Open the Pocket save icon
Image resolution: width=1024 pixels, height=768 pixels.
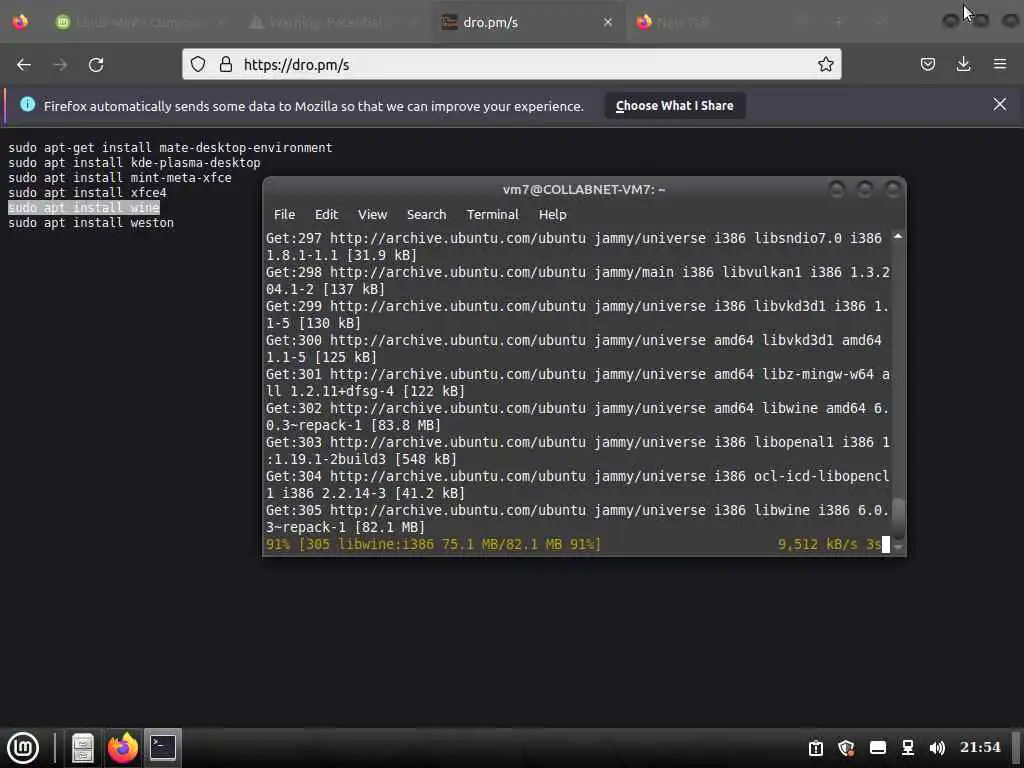pyautogui.click(x=927, y=64)
